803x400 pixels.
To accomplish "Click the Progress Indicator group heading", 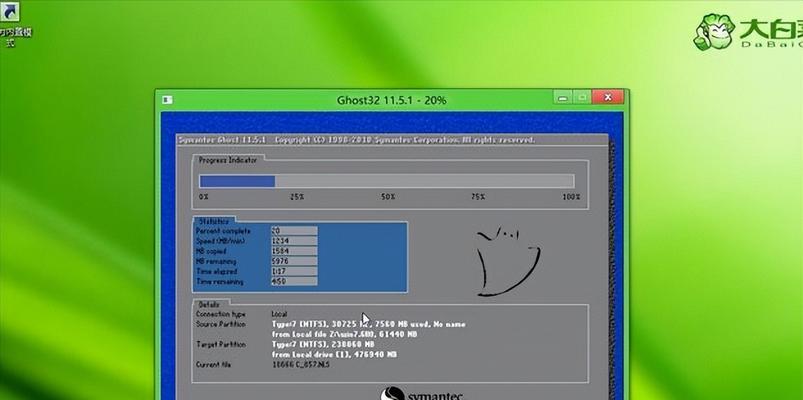I will tap(228, 160).
